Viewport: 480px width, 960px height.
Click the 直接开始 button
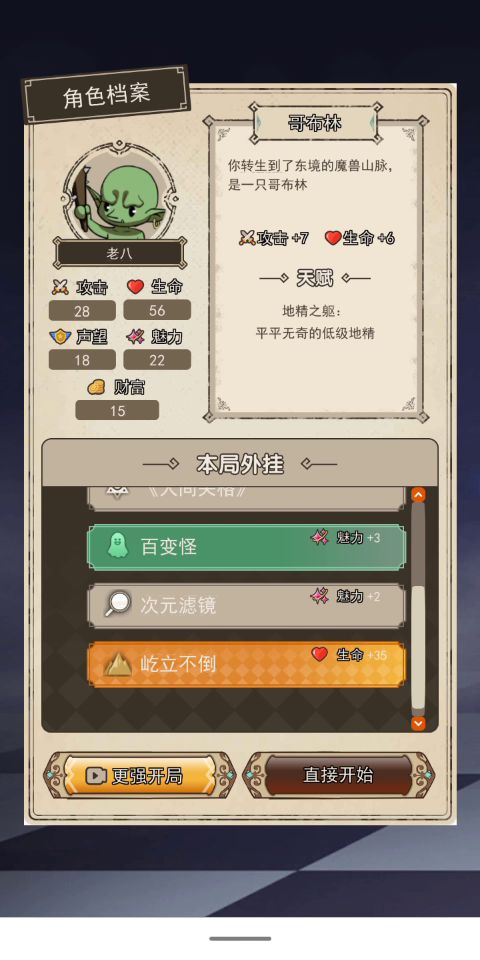[x=339, y=775]
